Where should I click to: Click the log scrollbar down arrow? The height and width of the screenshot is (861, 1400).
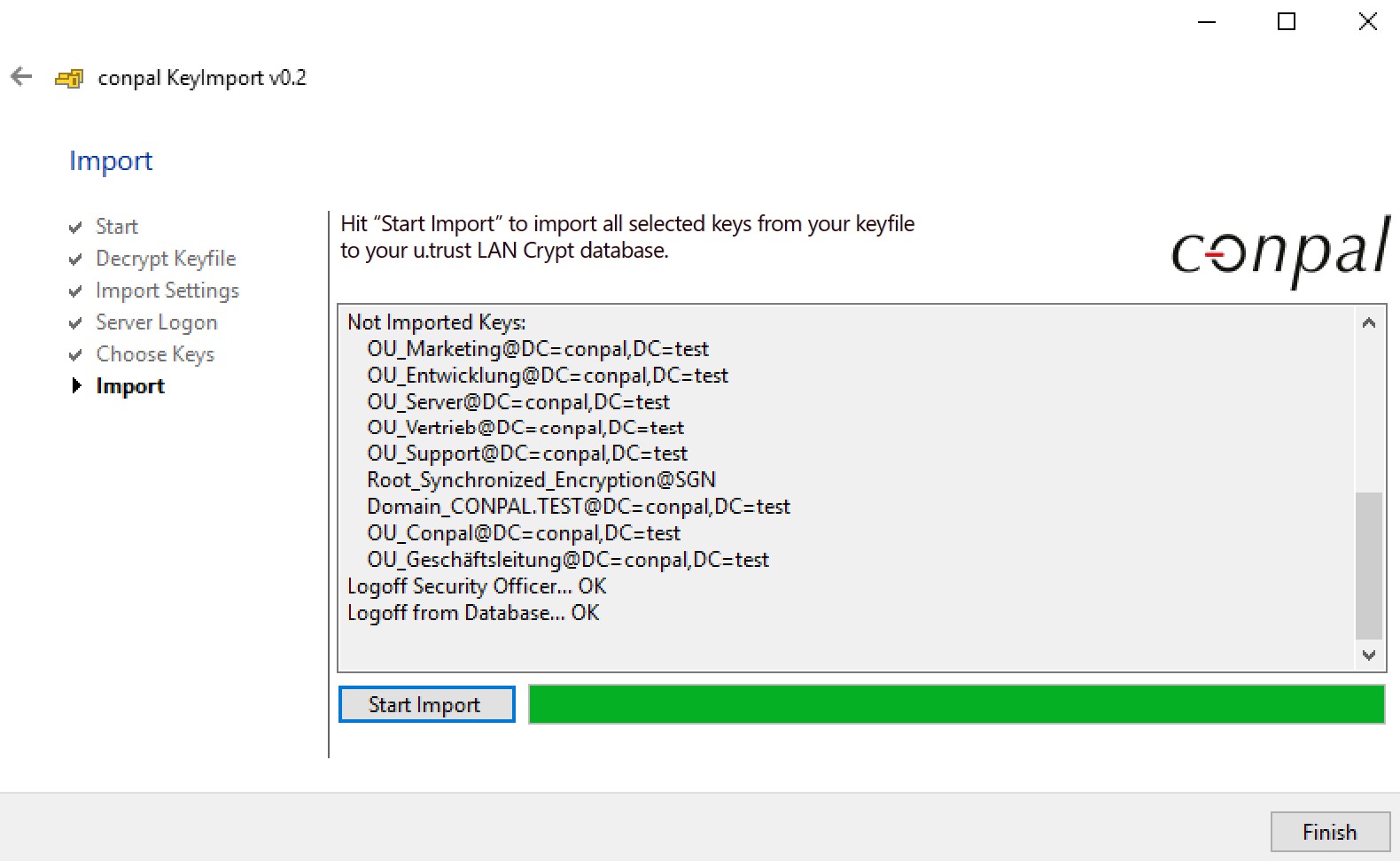pos(1369,655)
